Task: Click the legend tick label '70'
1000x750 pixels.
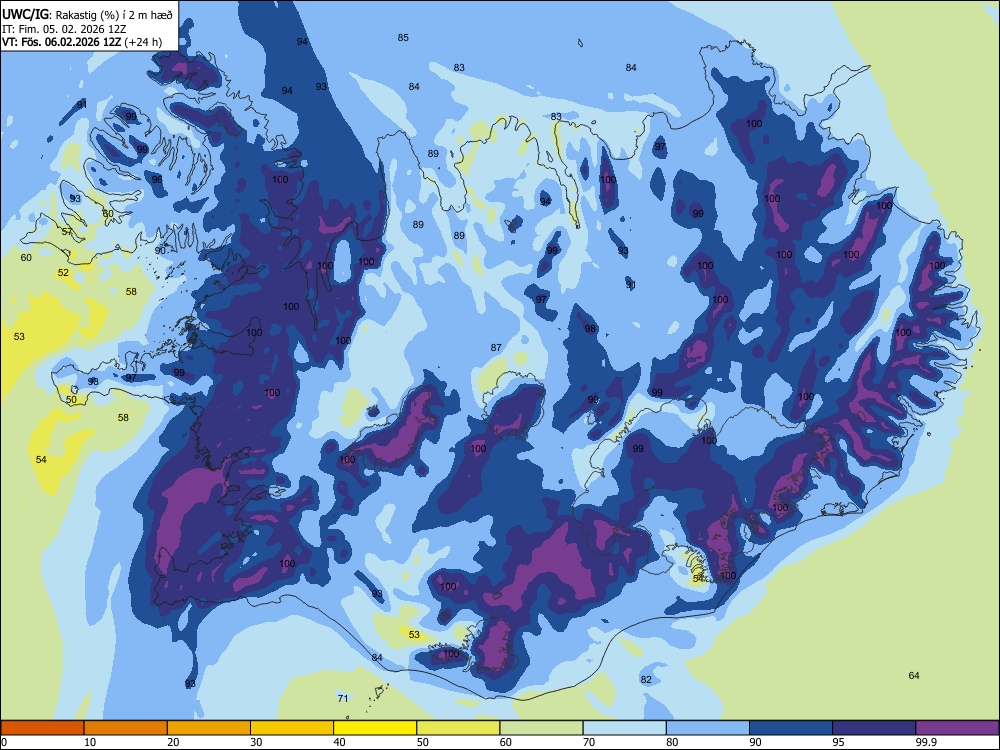Action: (589, 742)
